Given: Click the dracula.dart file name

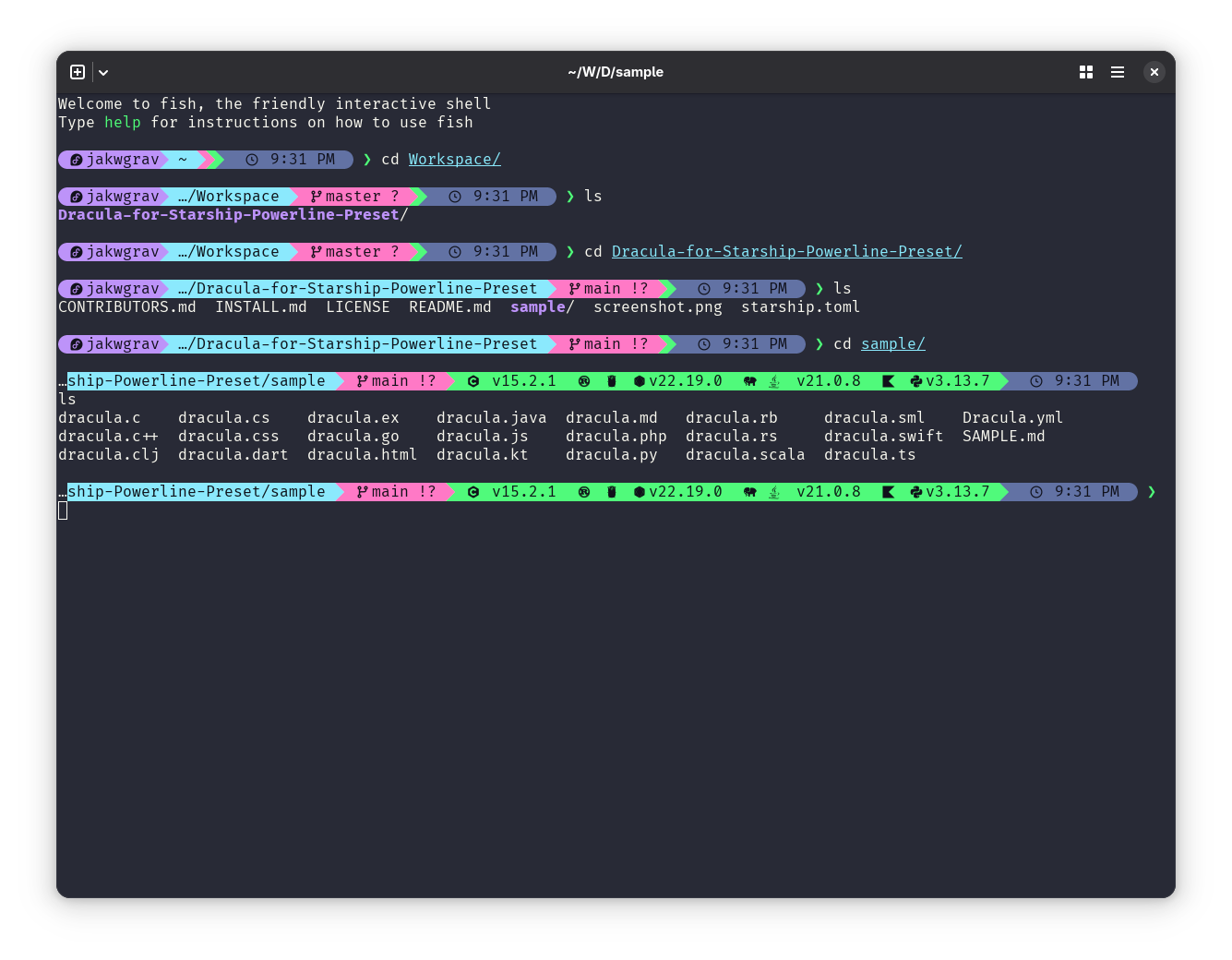Looking at the screenshot, I should tap(233, 455).
